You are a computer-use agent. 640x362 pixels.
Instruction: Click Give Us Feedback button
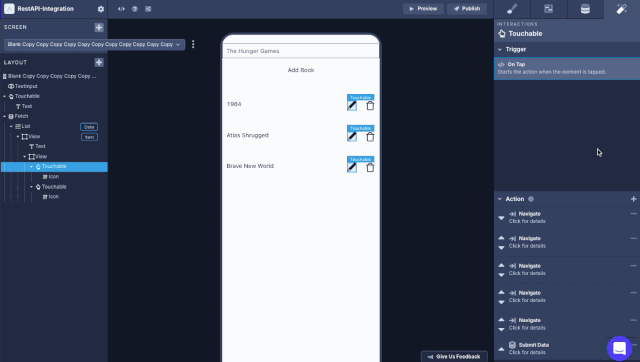click(x=454, y=357)
